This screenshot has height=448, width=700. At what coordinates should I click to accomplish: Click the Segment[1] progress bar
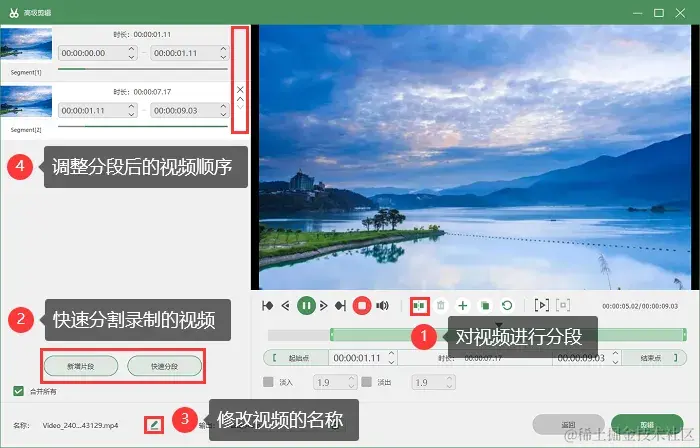click(x=143, y=69)
